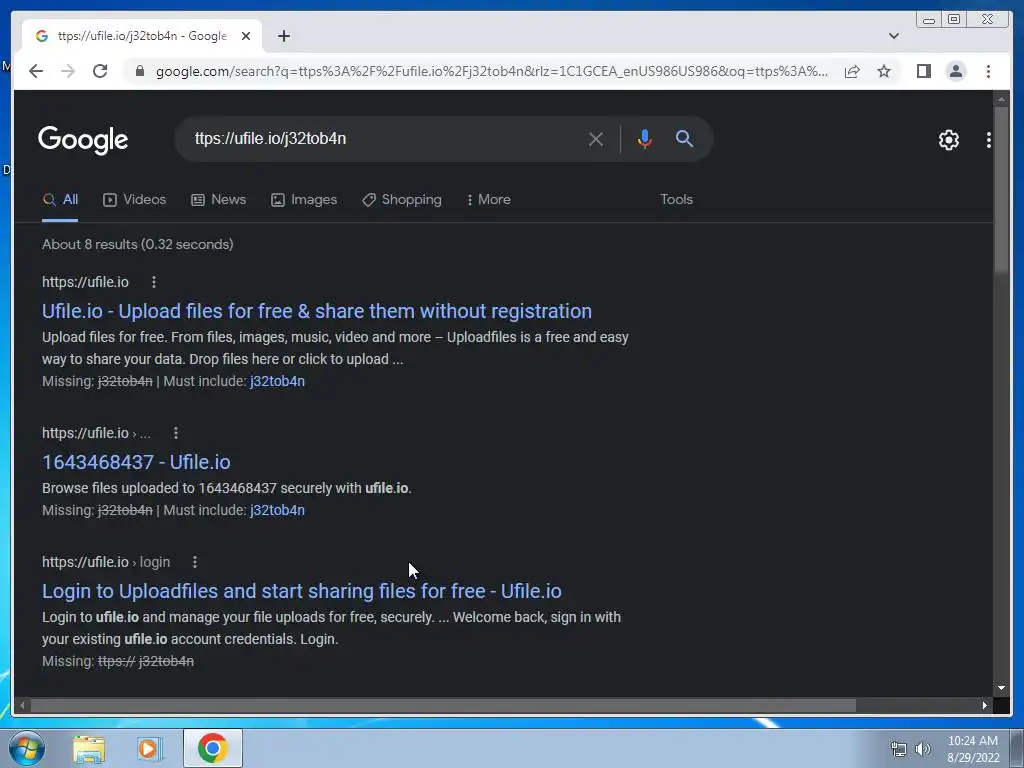1024x768 pixels.
Task: Close the Google search tab
Action: click(x=246, y=36)
